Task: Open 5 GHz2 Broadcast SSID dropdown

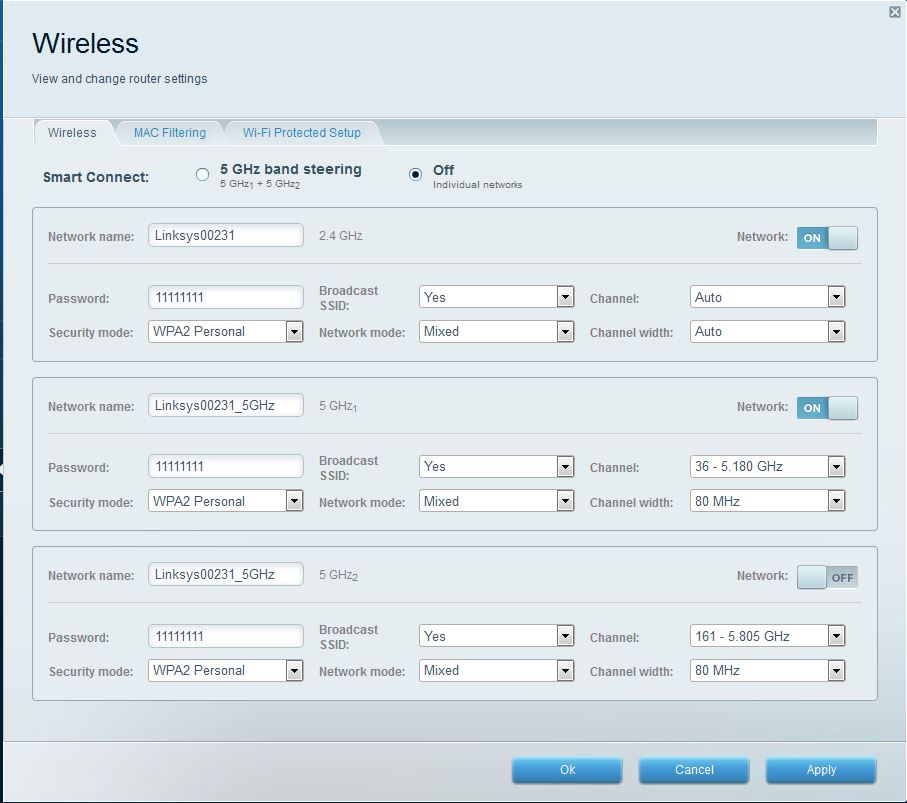Action: tap(496, 636)
